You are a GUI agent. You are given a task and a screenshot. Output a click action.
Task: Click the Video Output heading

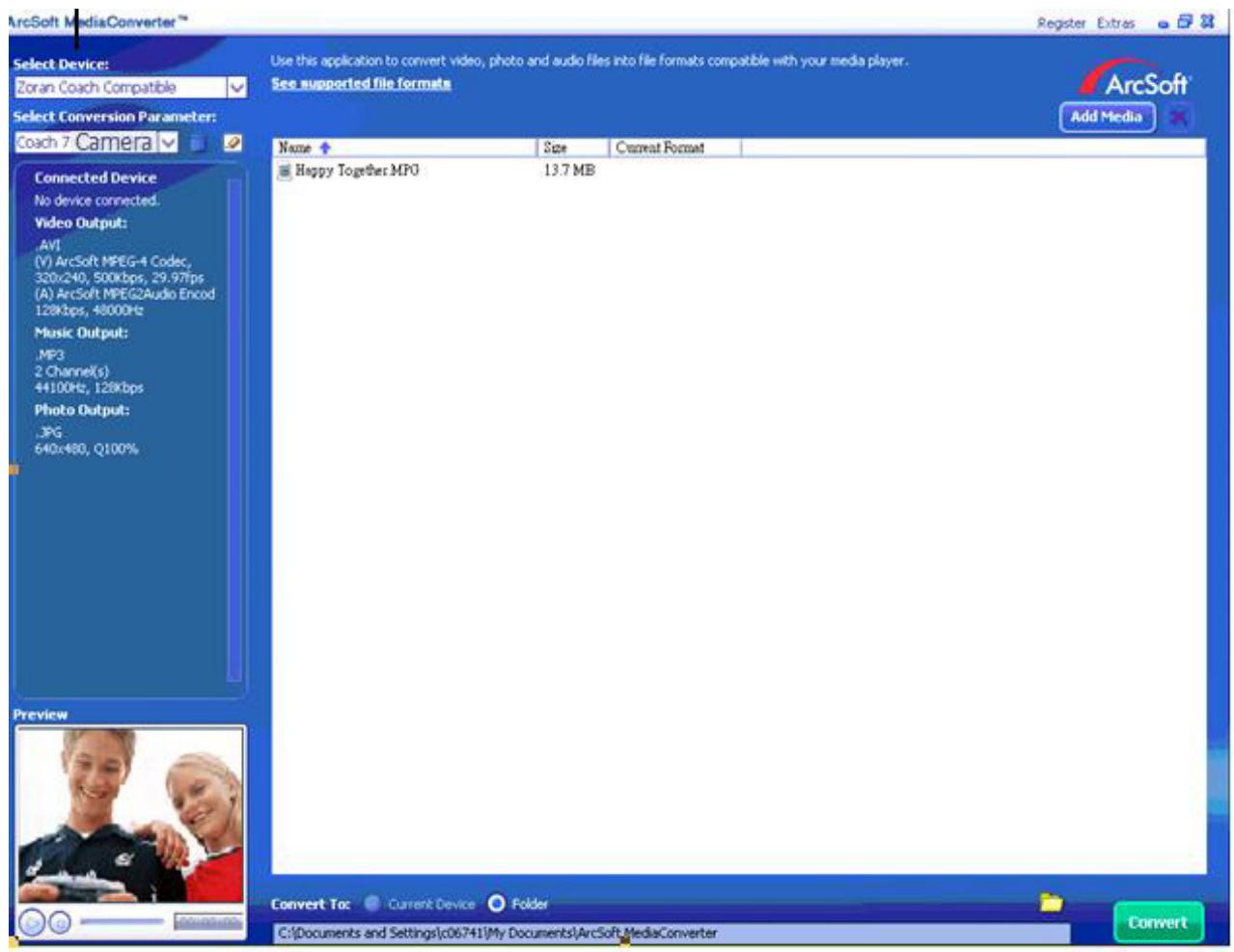tap(81, 223)
